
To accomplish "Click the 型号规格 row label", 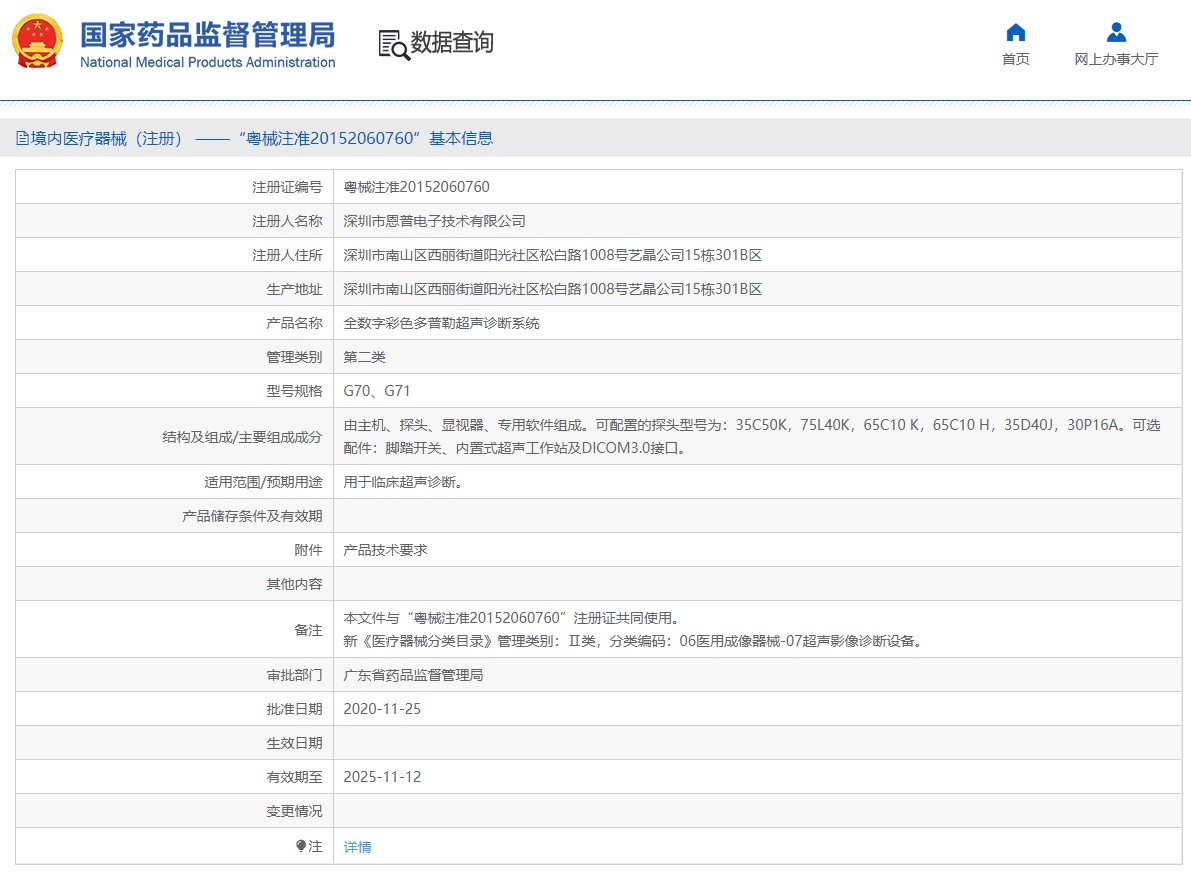I will pos(295,391).
